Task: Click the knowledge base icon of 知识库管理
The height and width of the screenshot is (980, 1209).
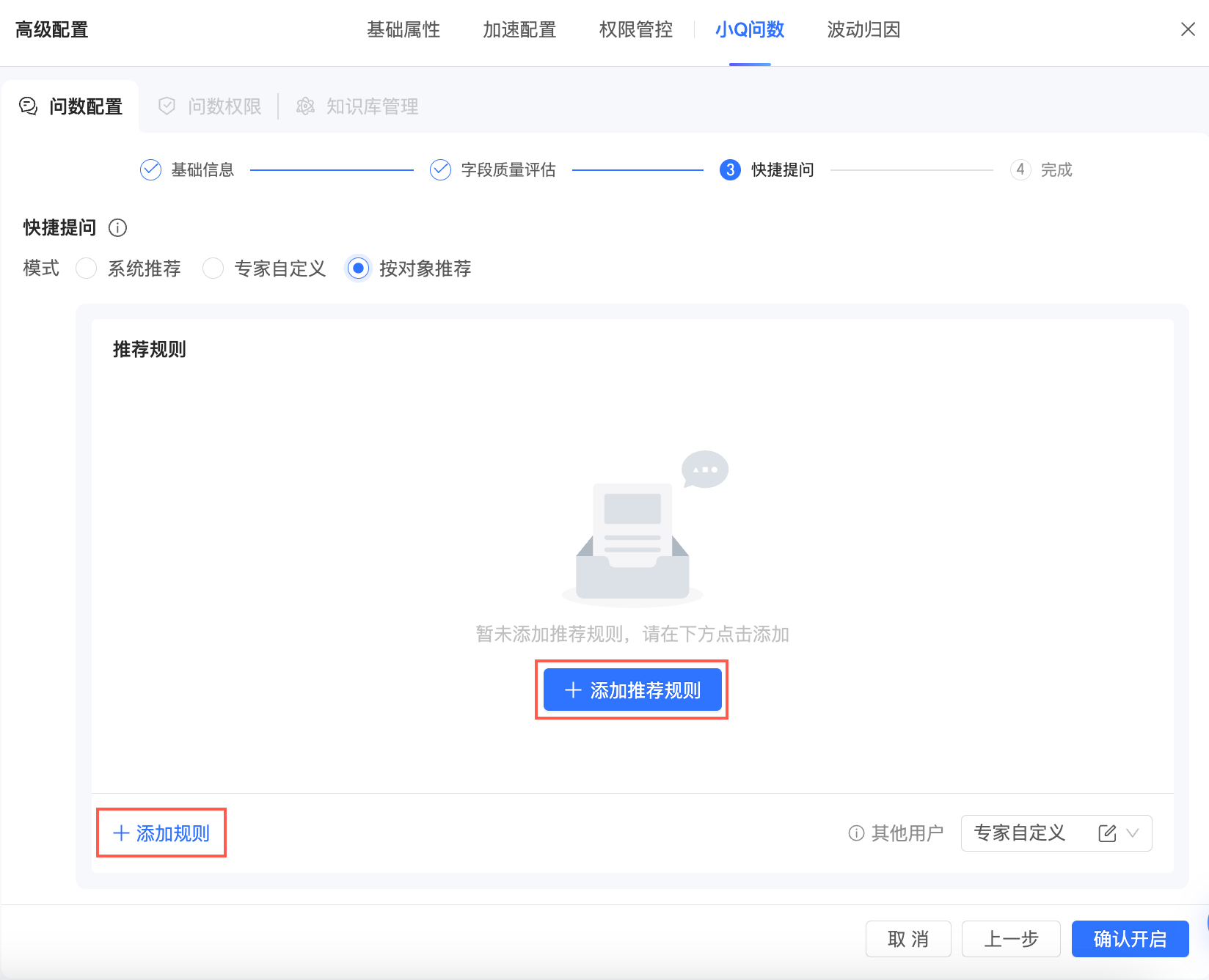Action: (305, 106)
